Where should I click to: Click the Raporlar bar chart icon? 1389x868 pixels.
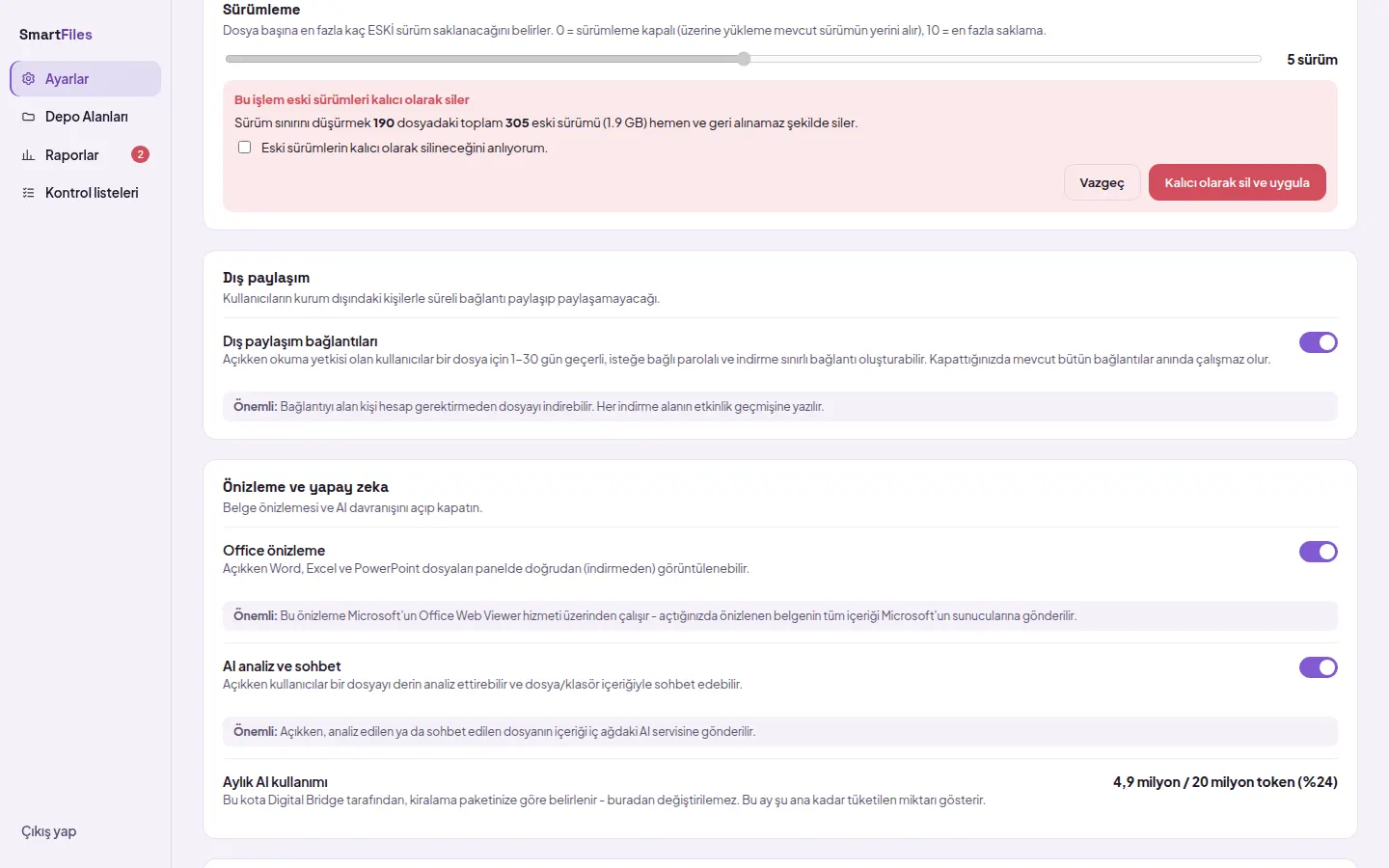tap(28, 155)
